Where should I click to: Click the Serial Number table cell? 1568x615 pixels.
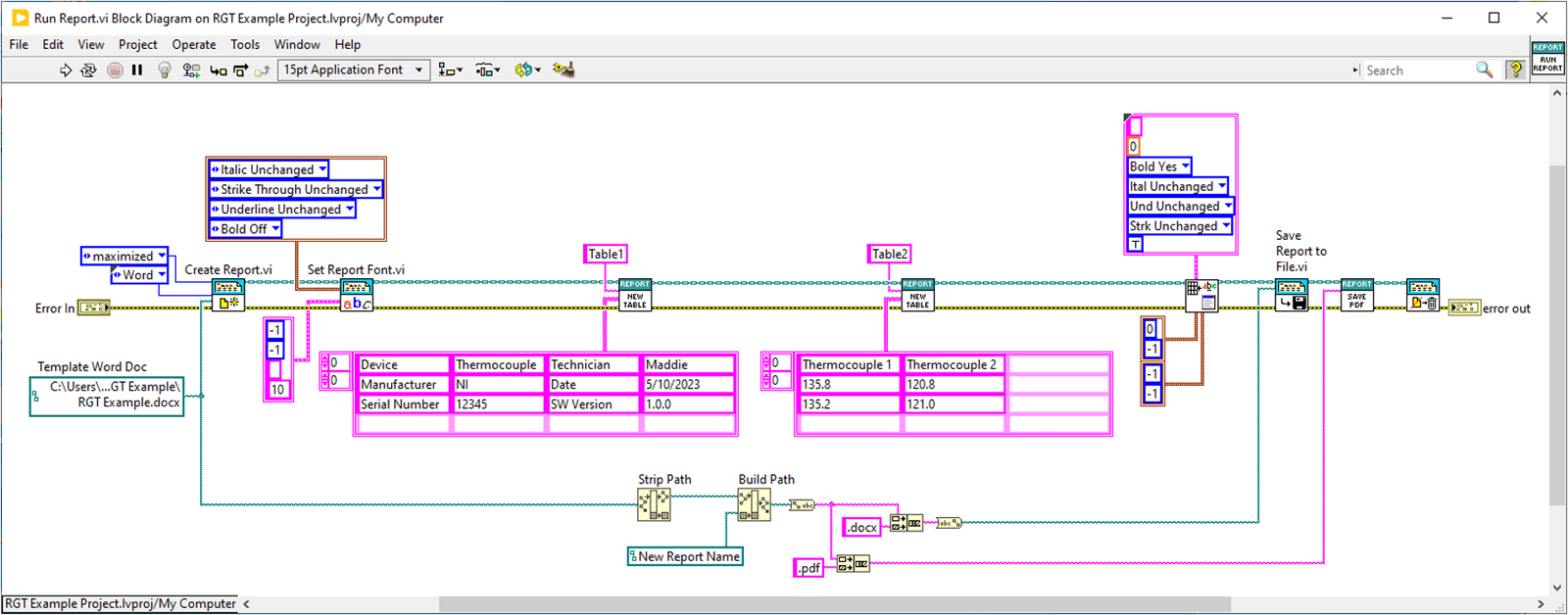[402, 403]
